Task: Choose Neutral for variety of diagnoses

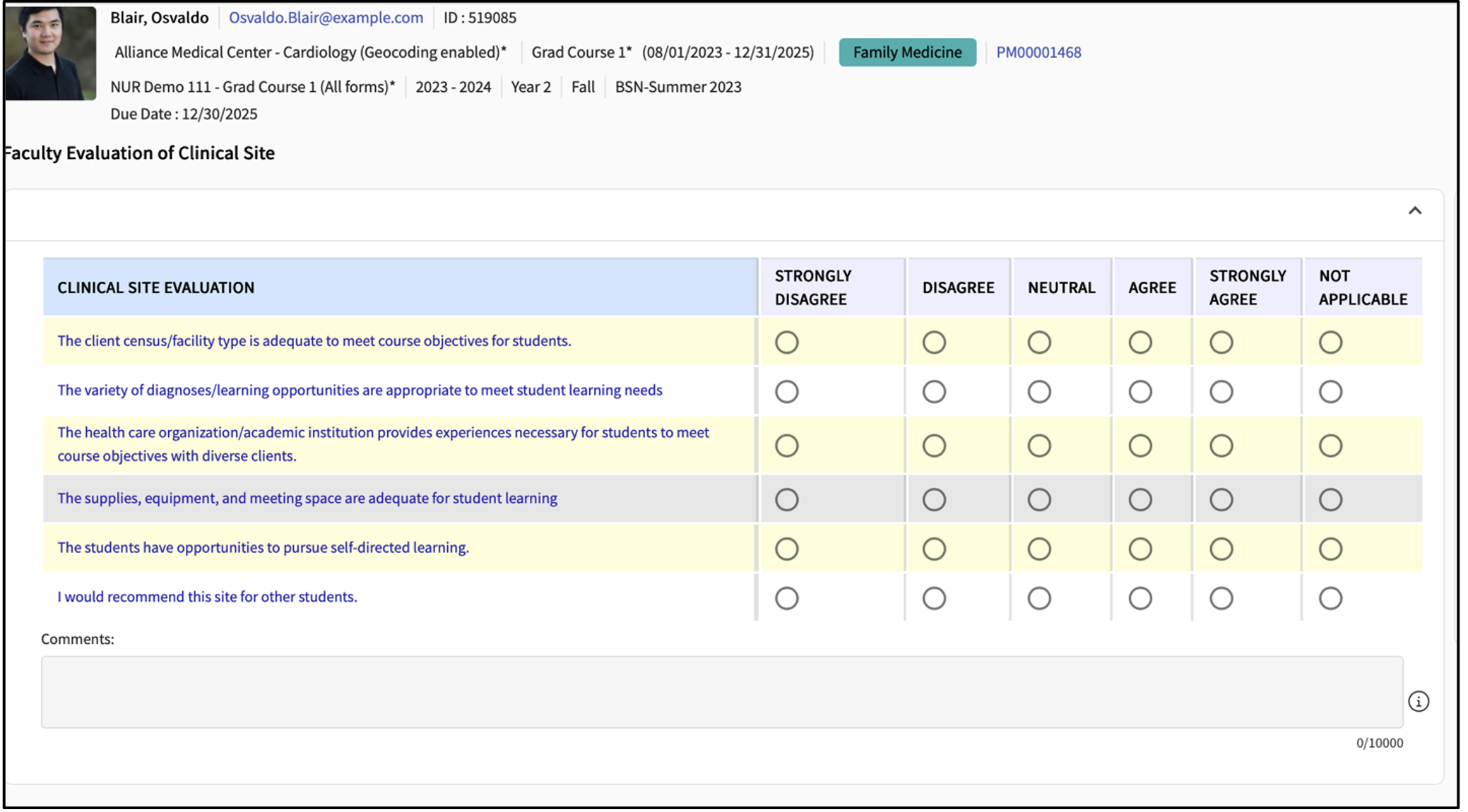Action: (x=1038, y=392)
